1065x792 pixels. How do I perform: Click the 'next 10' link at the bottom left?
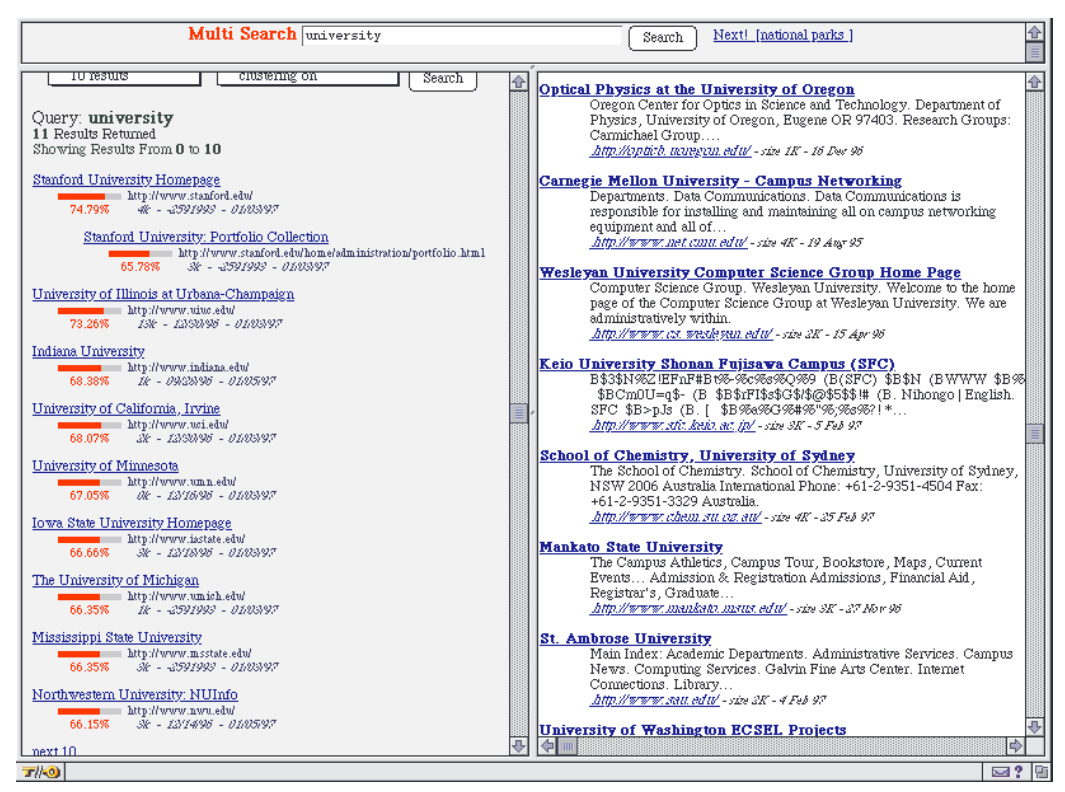54,751
